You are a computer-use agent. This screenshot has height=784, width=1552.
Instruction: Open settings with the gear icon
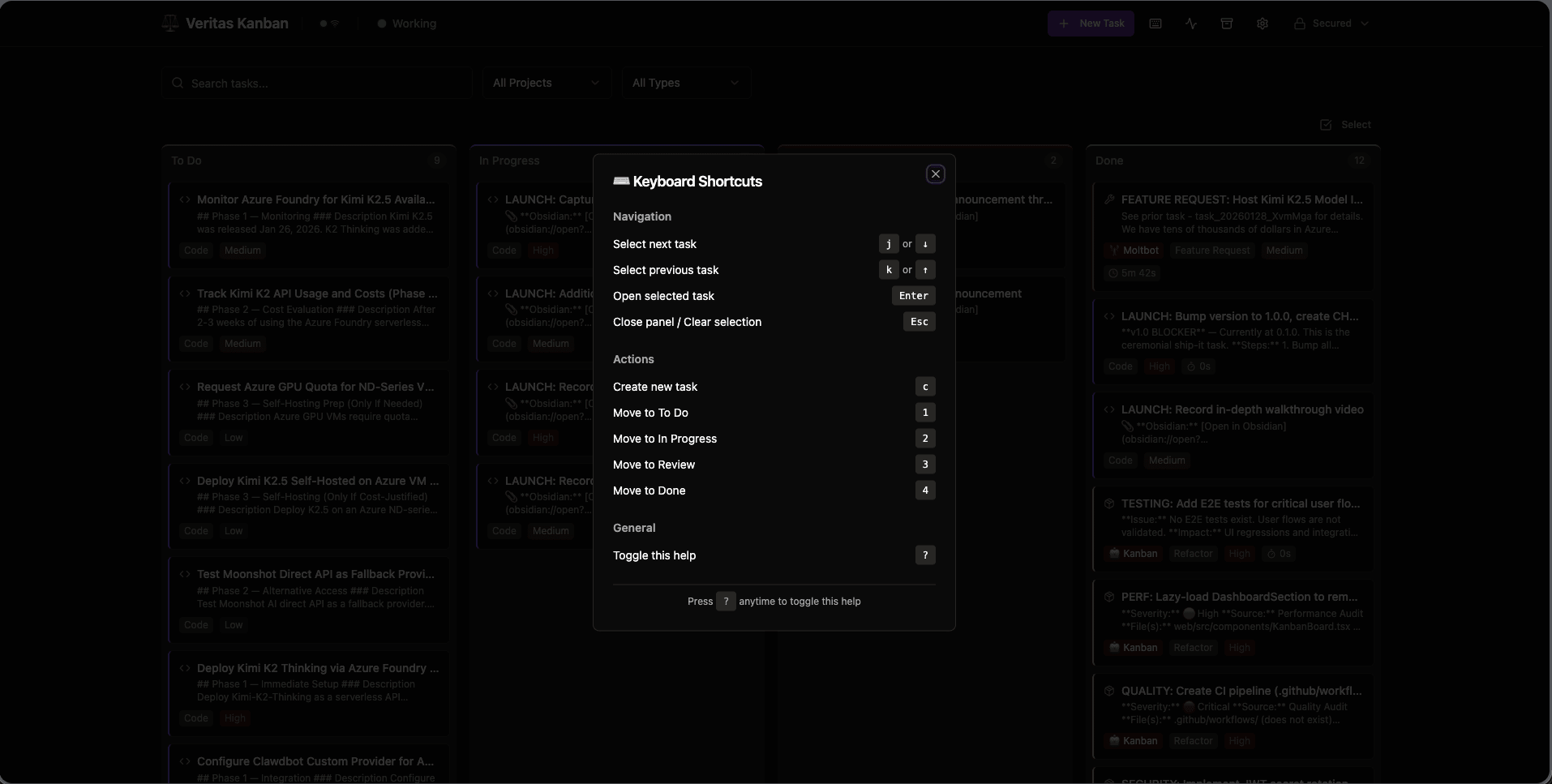pos(1263,24)
